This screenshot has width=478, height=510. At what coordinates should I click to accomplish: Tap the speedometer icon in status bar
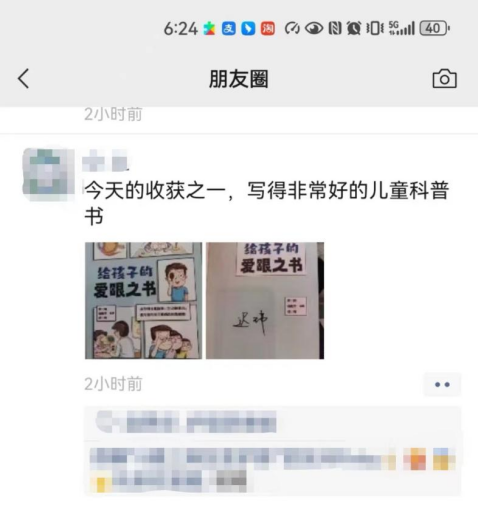pyautogui.click(x=292, y=28)
